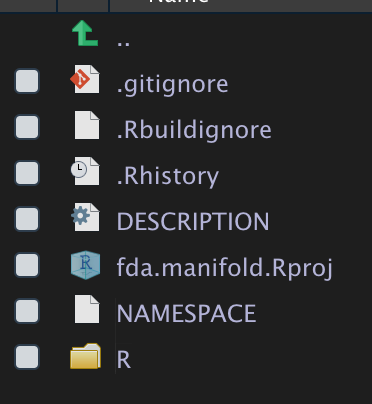The width and height of the screenshot is (372, 404).
Task: Click the blank file icon beside .Rbuildignore
Action: coord(87,125)
